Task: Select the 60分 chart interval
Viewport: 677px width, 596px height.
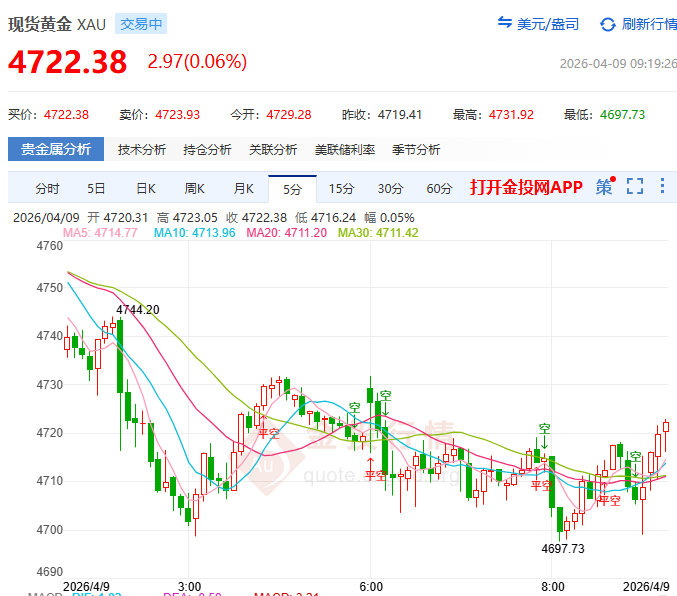Action: coord(439,189)
